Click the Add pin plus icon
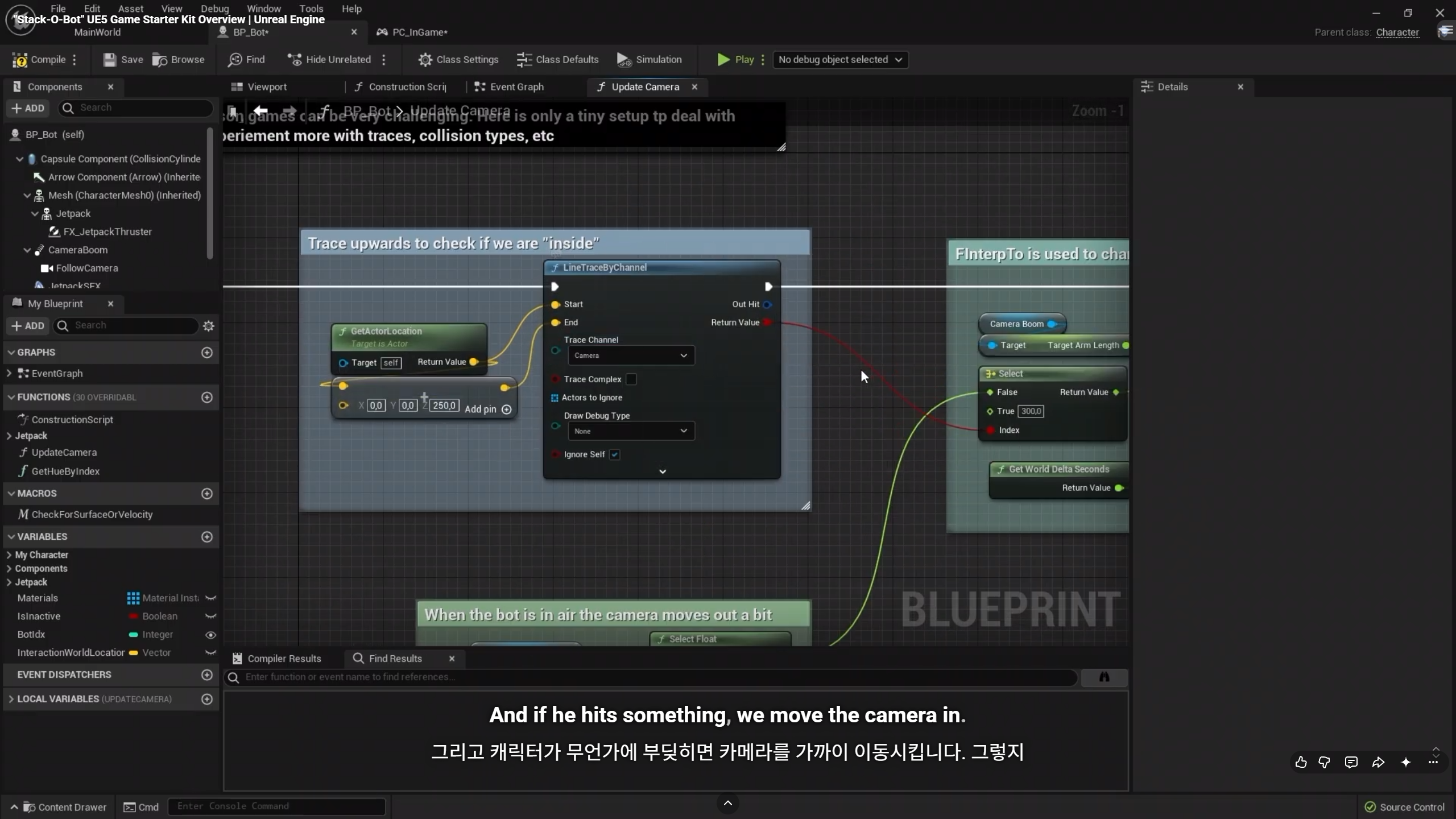The width and height of the screenshot is (1456, 819). click(507, 409)
